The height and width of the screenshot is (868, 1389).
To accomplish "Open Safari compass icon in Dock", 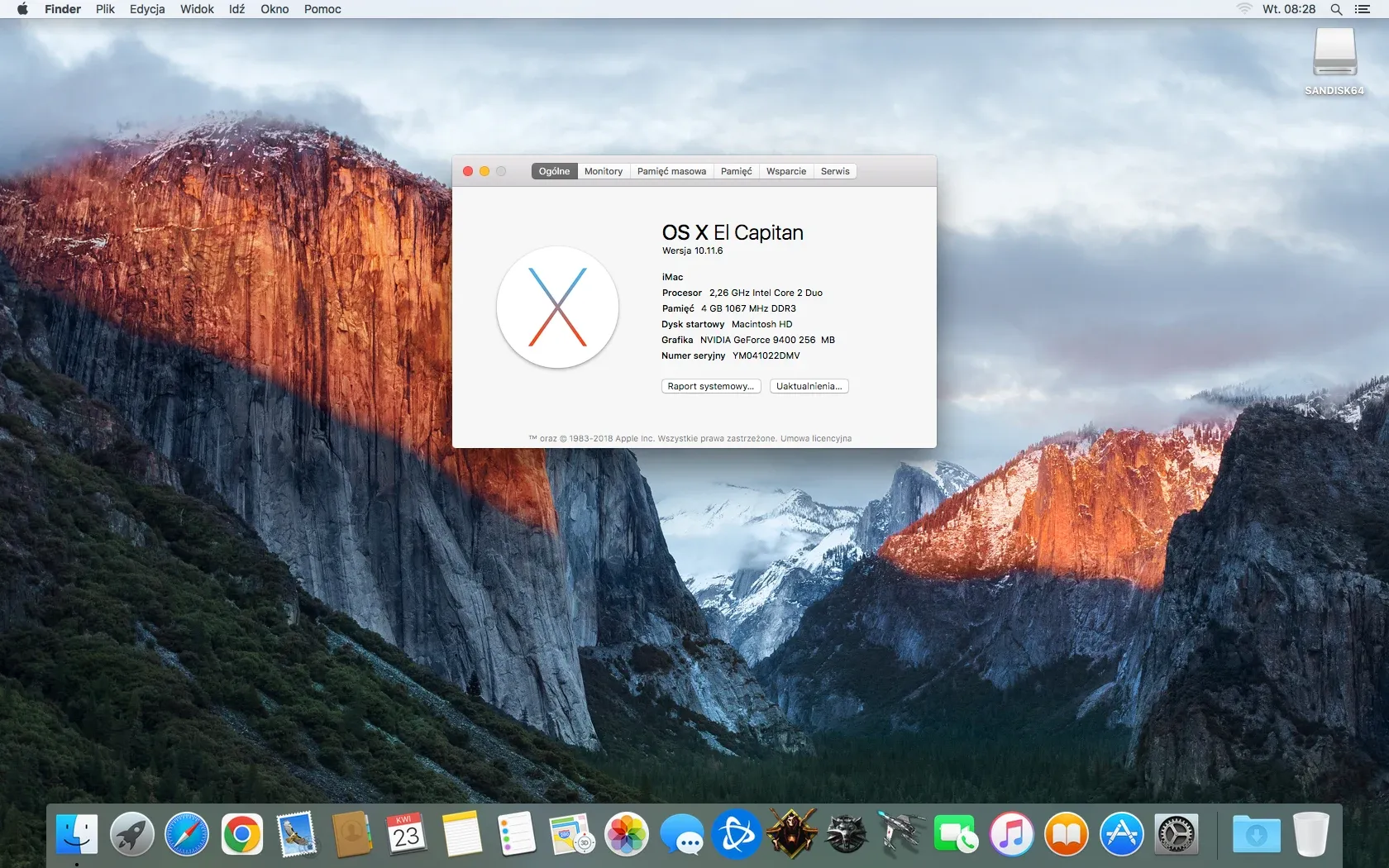I will coord(187,834).
